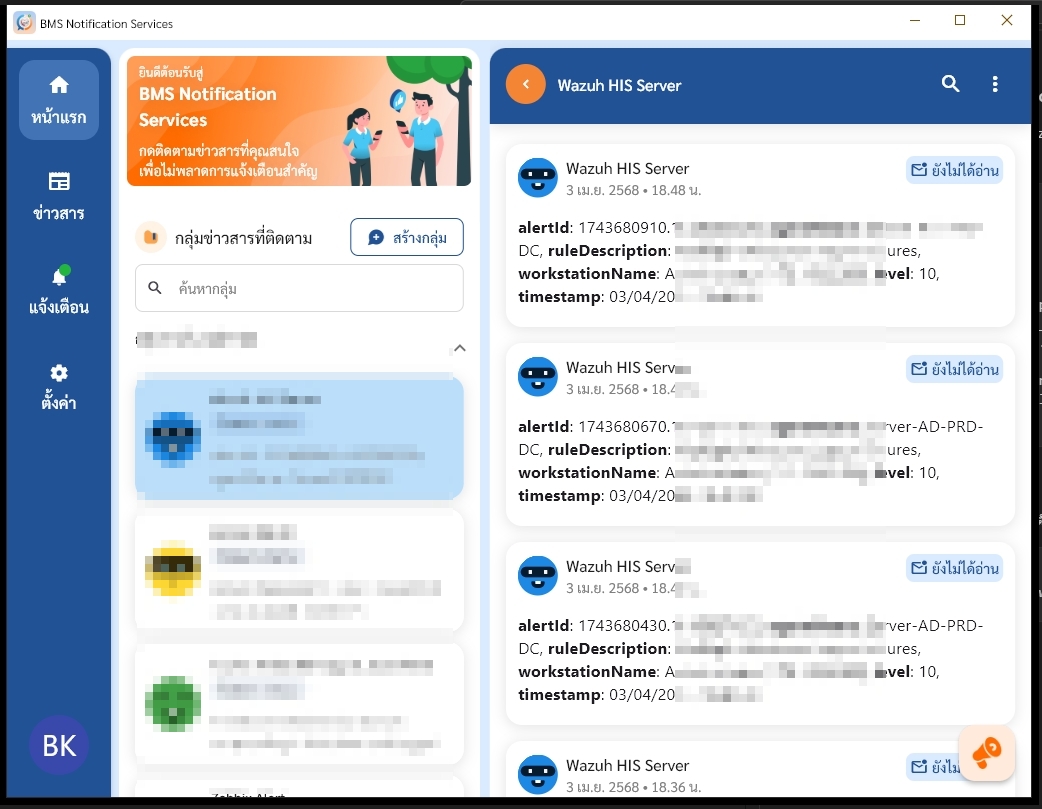Viewport: 1042px width, 809px height.
Task: Click the BK profile avatar in the sidebar
Action: point(59,745)
